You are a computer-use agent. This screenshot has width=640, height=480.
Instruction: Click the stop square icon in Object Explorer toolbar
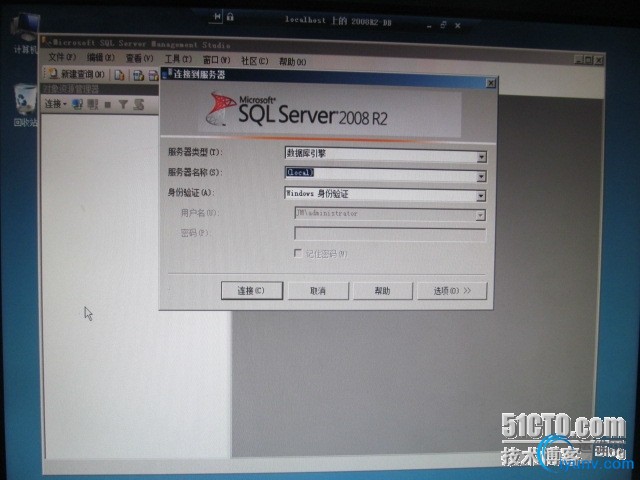[x=108, y=105]
